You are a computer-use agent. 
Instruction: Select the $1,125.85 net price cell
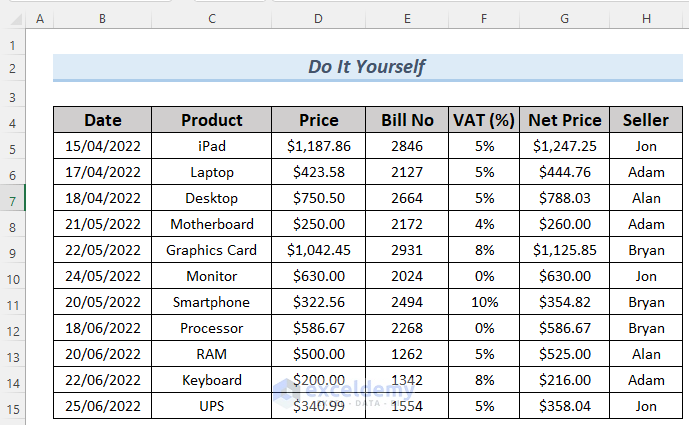pyautogui.click(x=564, y=250)
